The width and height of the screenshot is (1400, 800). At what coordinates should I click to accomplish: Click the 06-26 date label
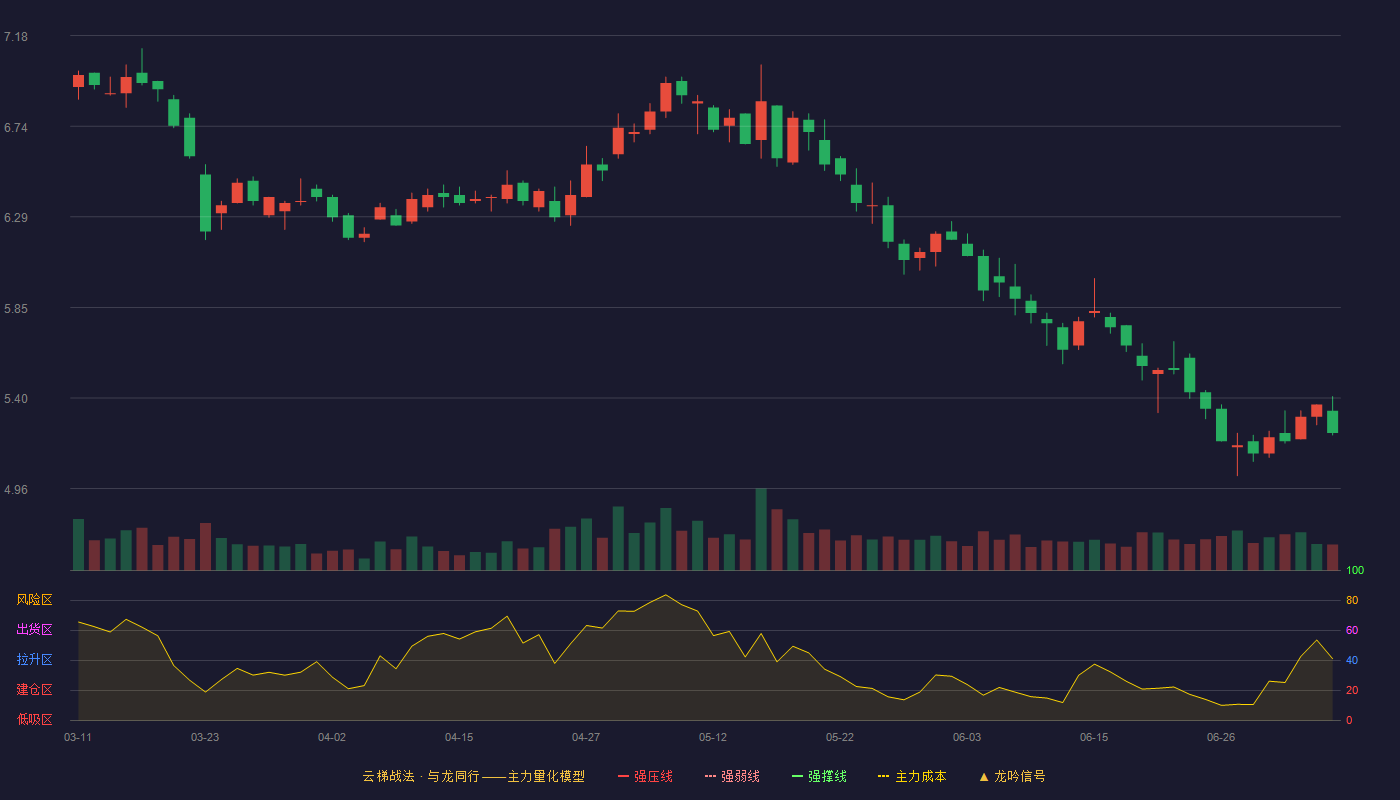(1221, 737)
